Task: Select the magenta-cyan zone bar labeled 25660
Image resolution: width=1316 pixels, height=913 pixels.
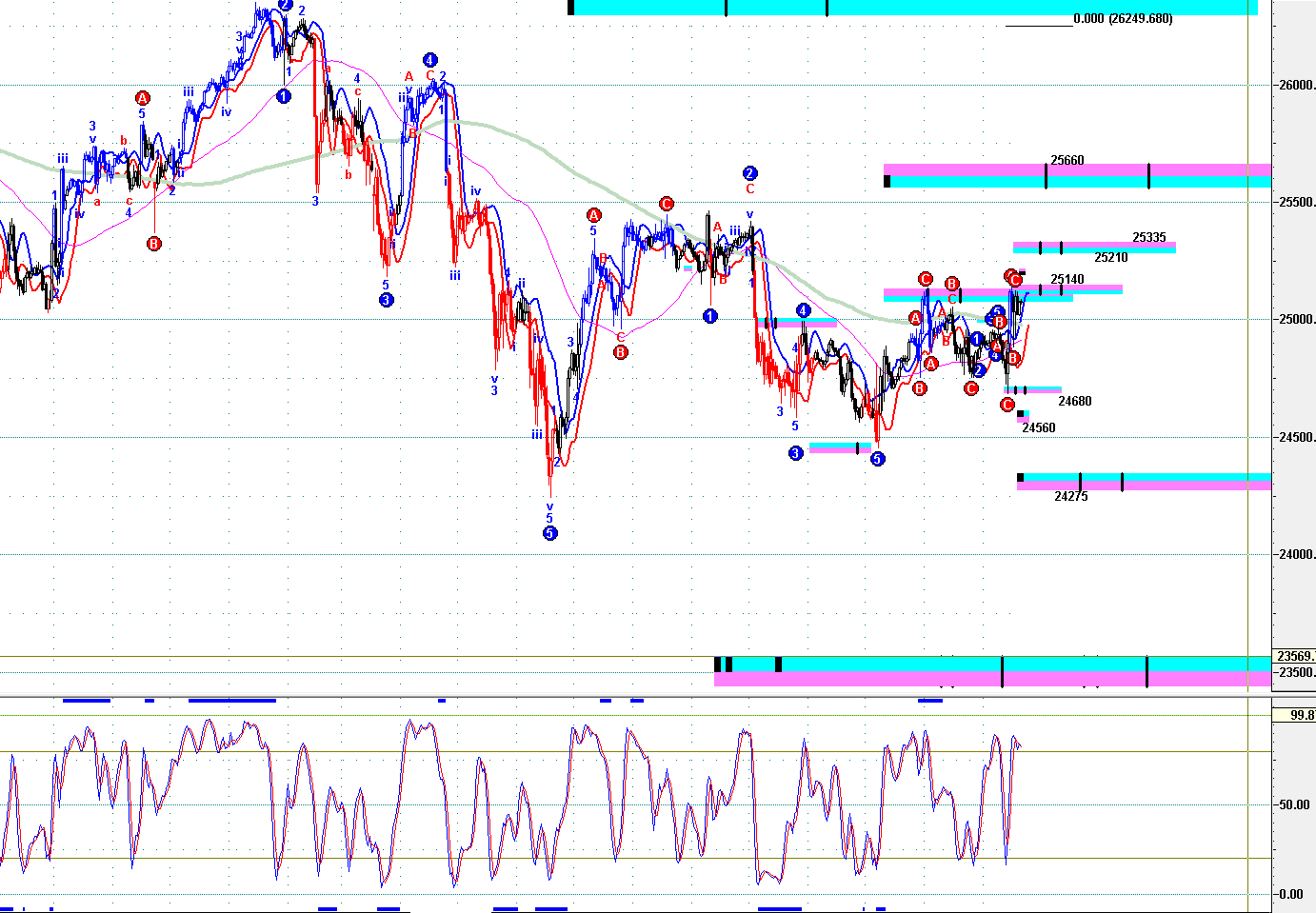Action: 1077,176
